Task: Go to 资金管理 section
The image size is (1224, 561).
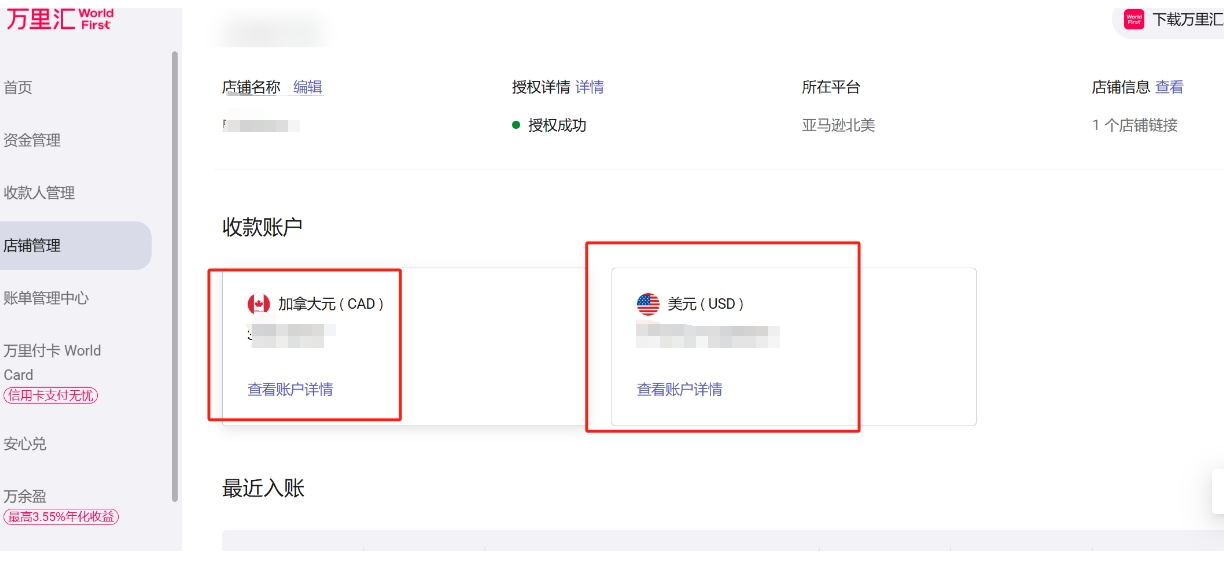Action: (32, 140)
